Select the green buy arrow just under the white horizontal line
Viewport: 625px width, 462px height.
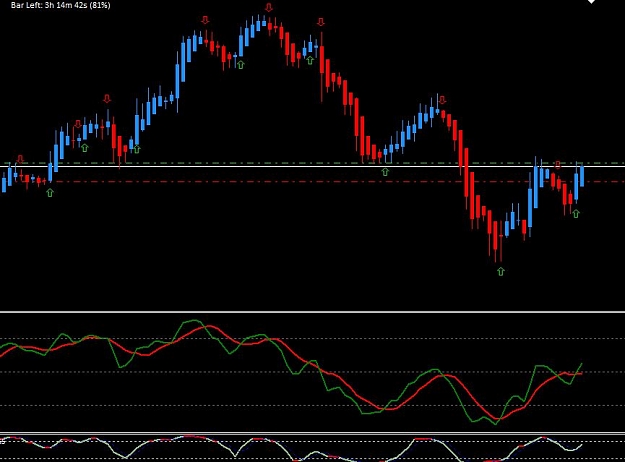click(385, 172)
